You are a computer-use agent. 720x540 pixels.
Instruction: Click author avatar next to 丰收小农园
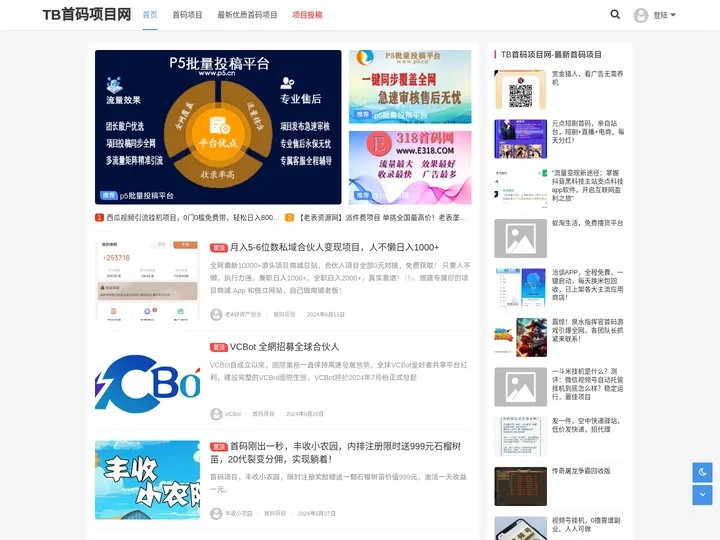(x=216, y=513)
